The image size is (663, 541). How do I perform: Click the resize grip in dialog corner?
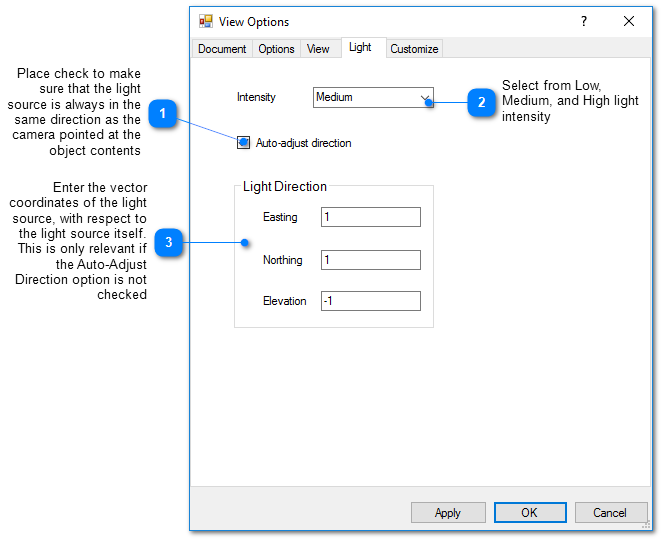(645, 525)
